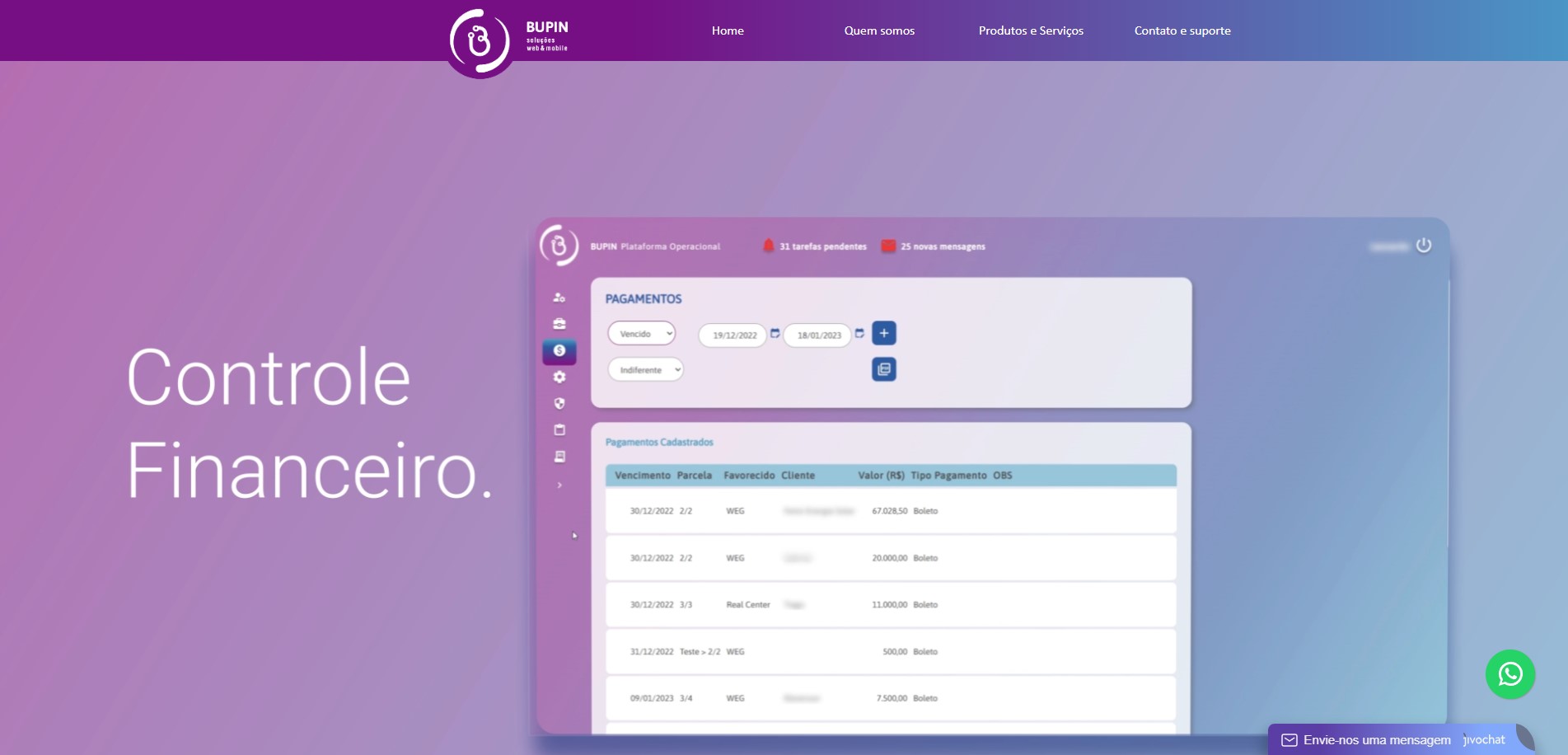The width and height of the screenshot is (1568, 755).
Task: Sort by Vencimento column header
Action: pyautogui.click(x=643, y=476)
